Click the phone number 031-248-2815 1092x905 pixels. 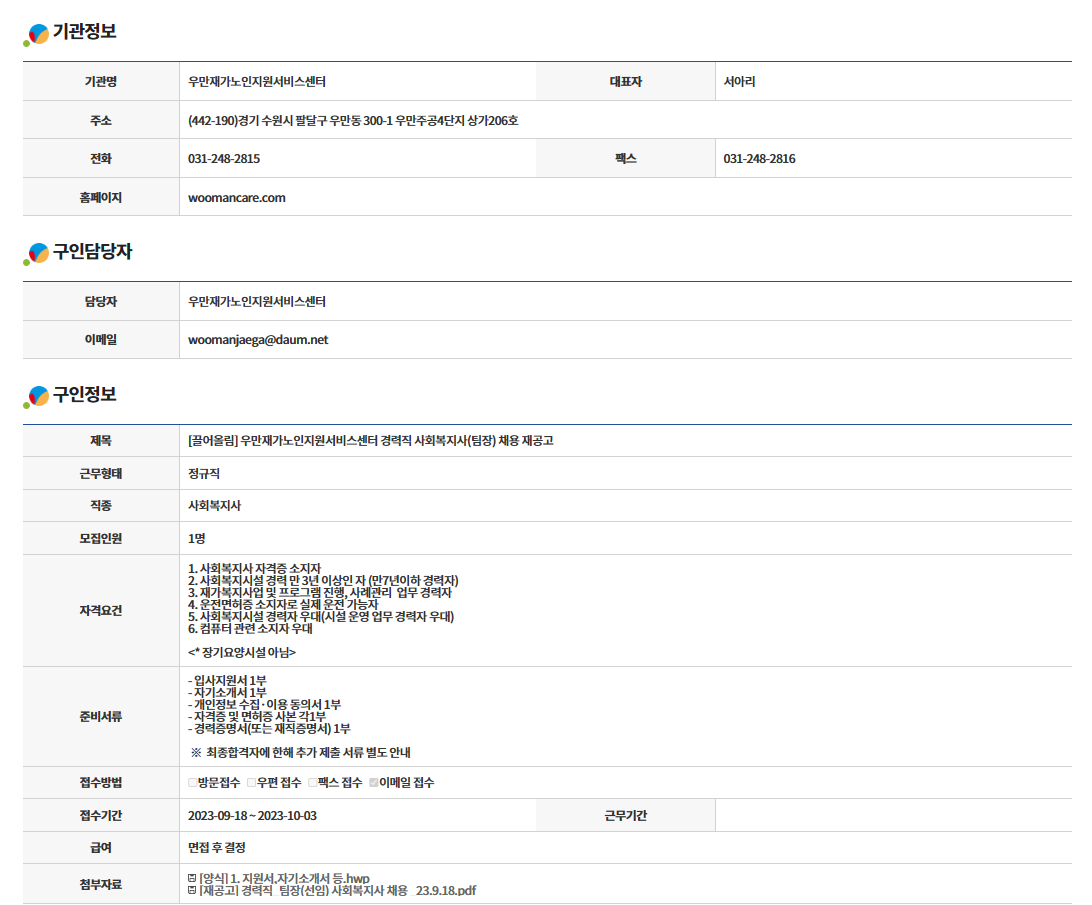pyautogui.click(x=224, y=159)
